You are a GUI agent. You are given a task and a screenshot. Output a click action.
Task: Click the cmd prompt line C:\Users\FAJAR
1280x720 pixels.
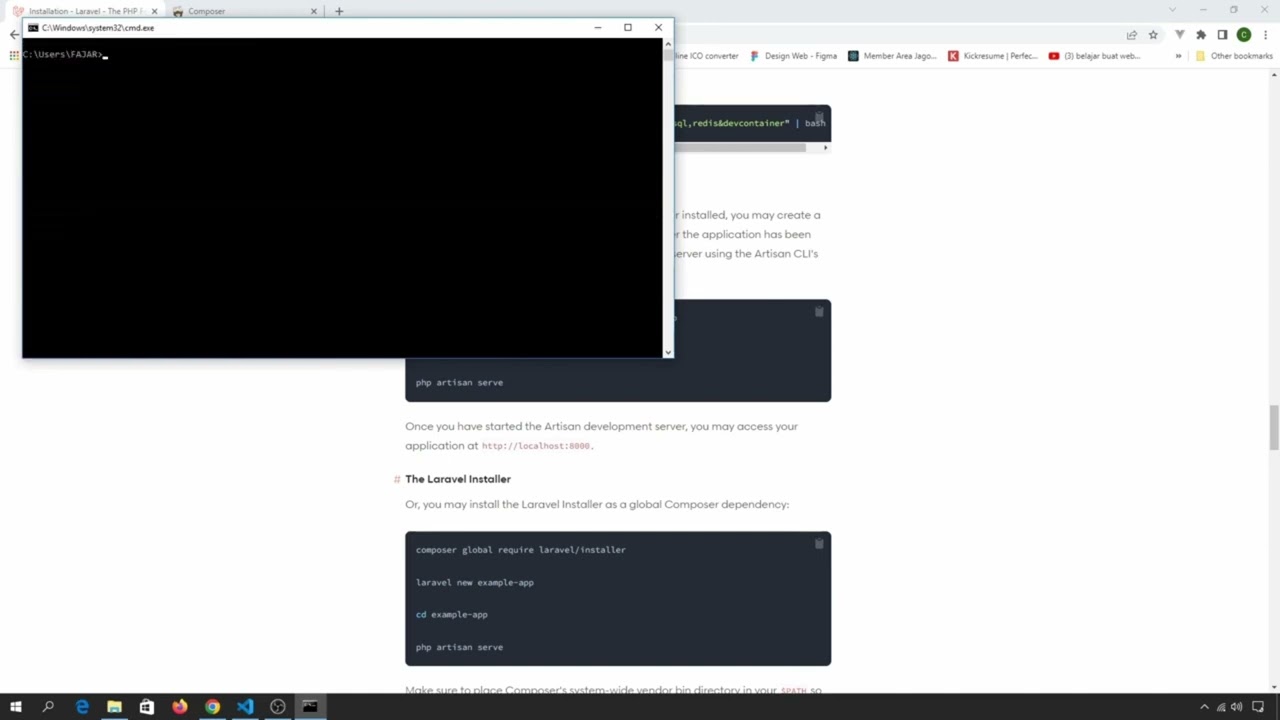62,54
